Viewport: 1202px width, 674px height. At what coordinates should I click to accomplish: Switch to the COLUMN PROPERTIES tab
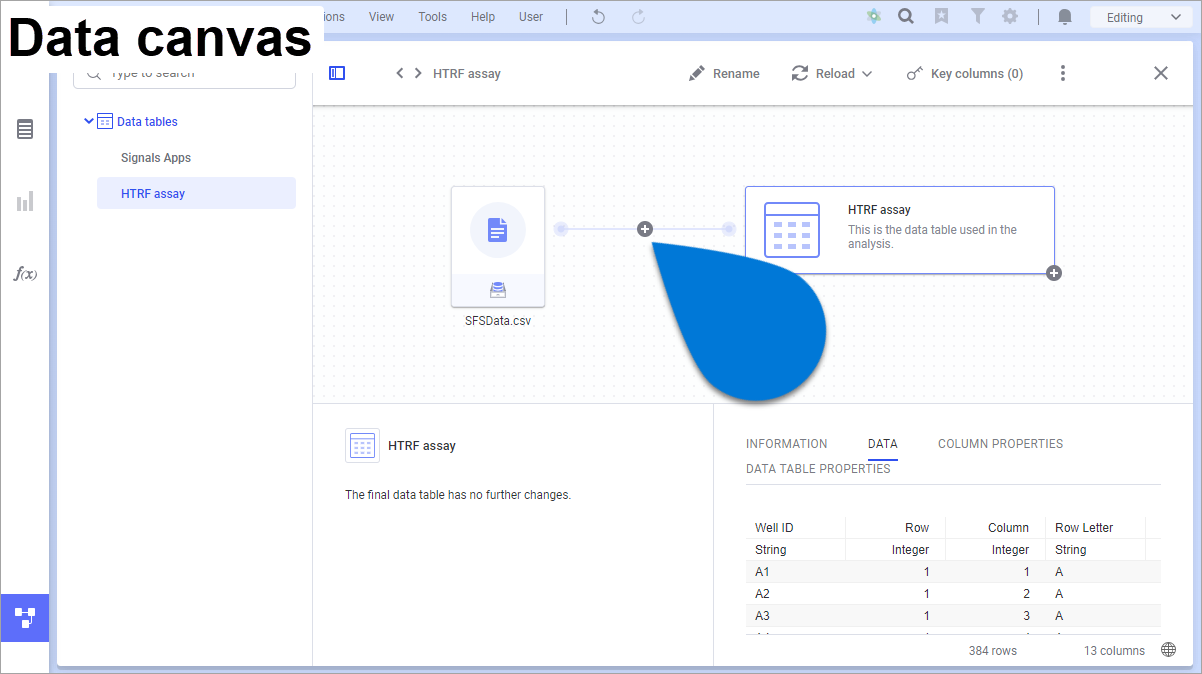point(1000,444)
